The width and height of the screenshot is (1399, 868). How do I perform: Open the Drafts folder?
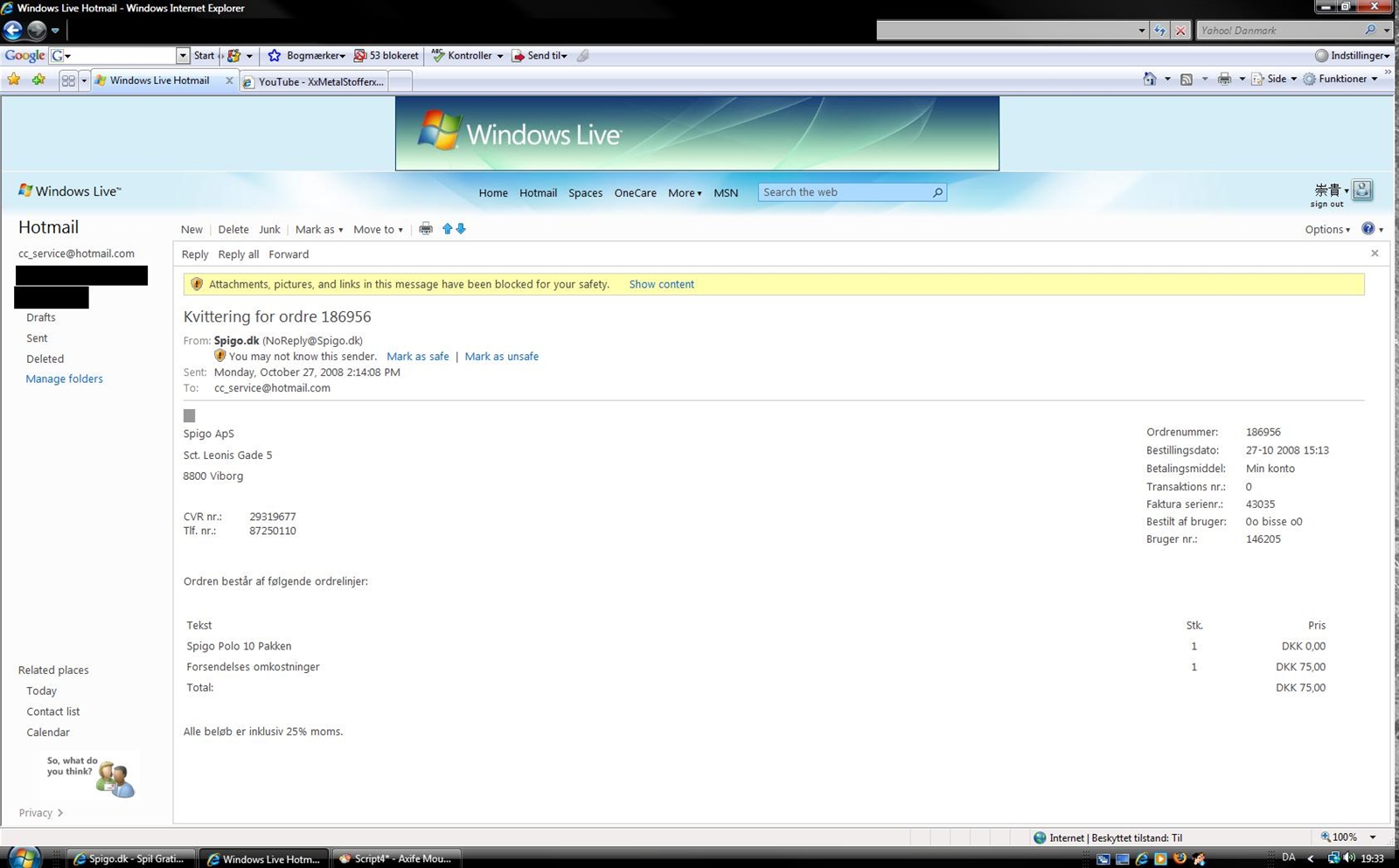(41, 317)
